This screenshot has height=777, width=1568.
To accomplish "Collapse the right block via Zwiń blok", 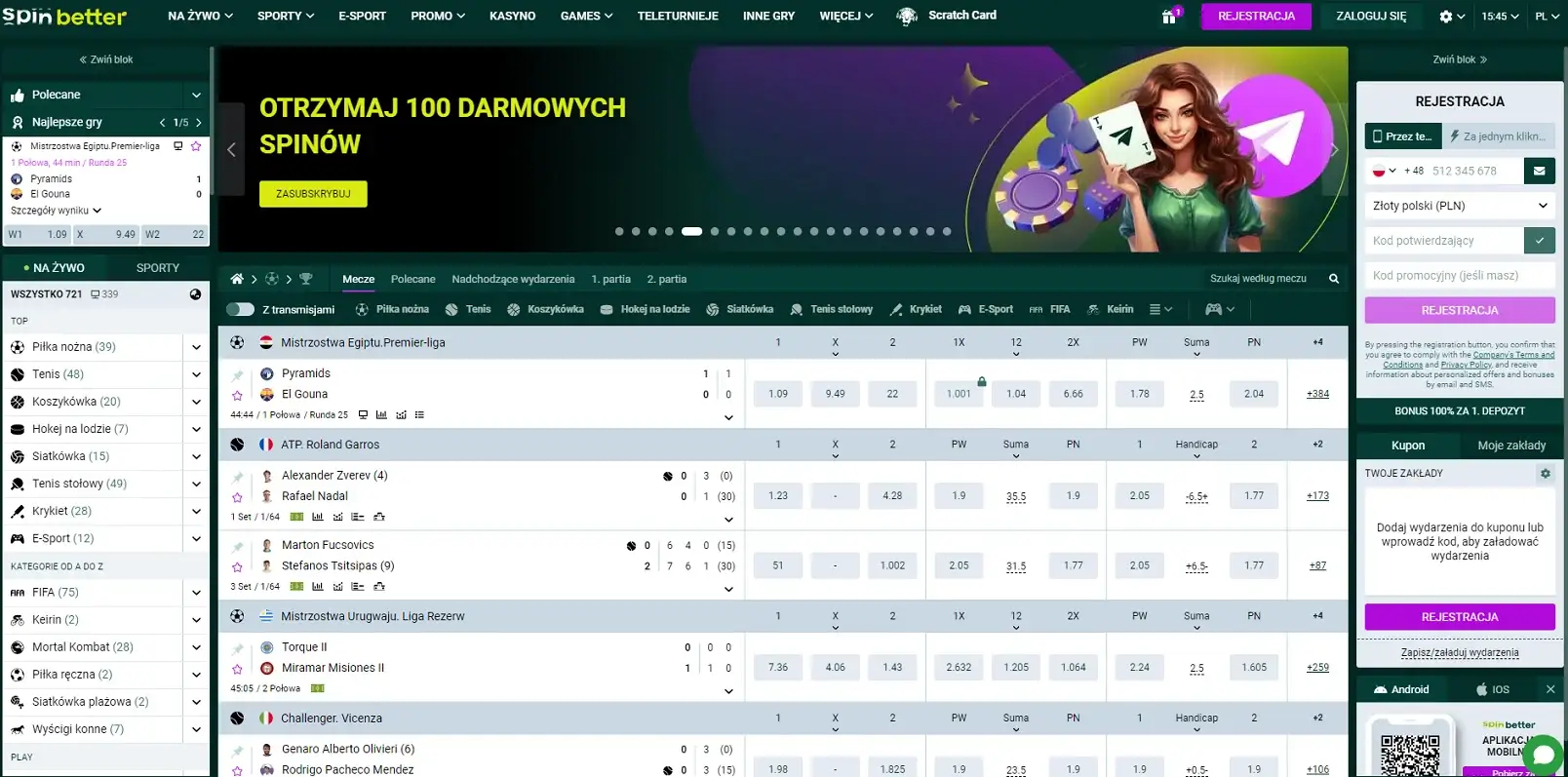I will tap(1460, 59).
